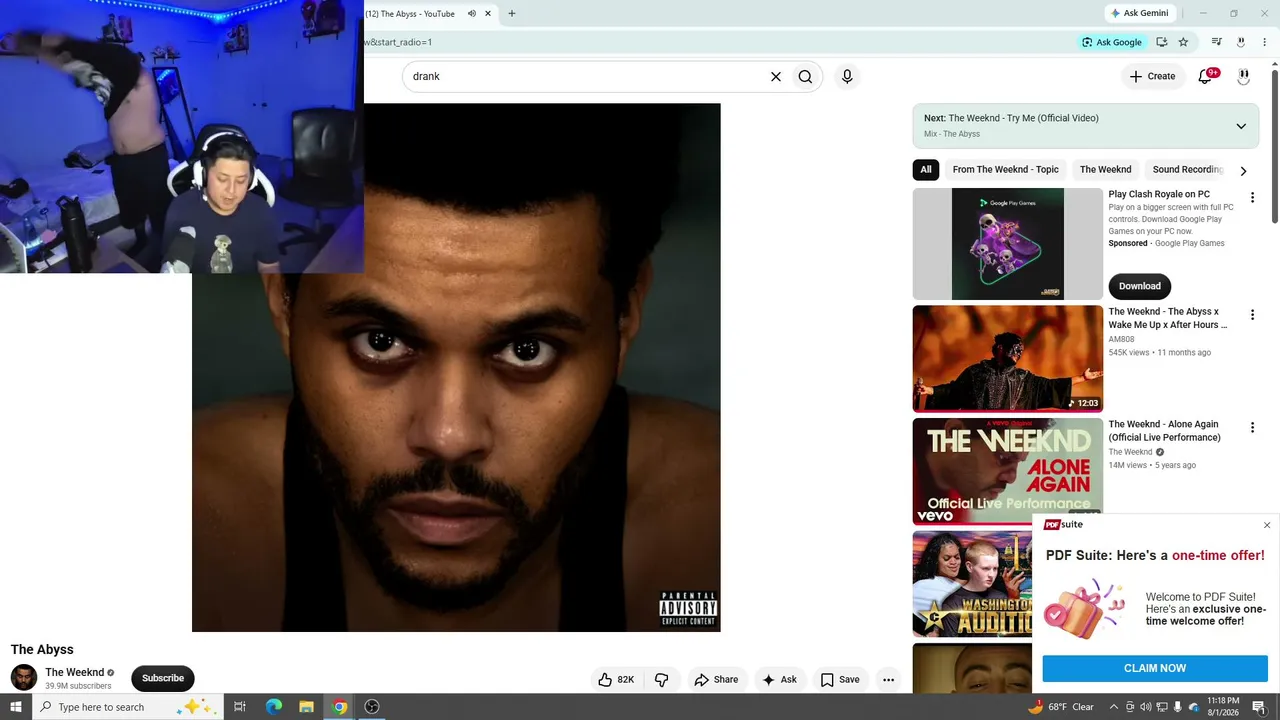Image resolution: width=1280 pixels, height=720 pixels.
Task: Click The Abyss album art video player
Action: [x=456, y=368]
